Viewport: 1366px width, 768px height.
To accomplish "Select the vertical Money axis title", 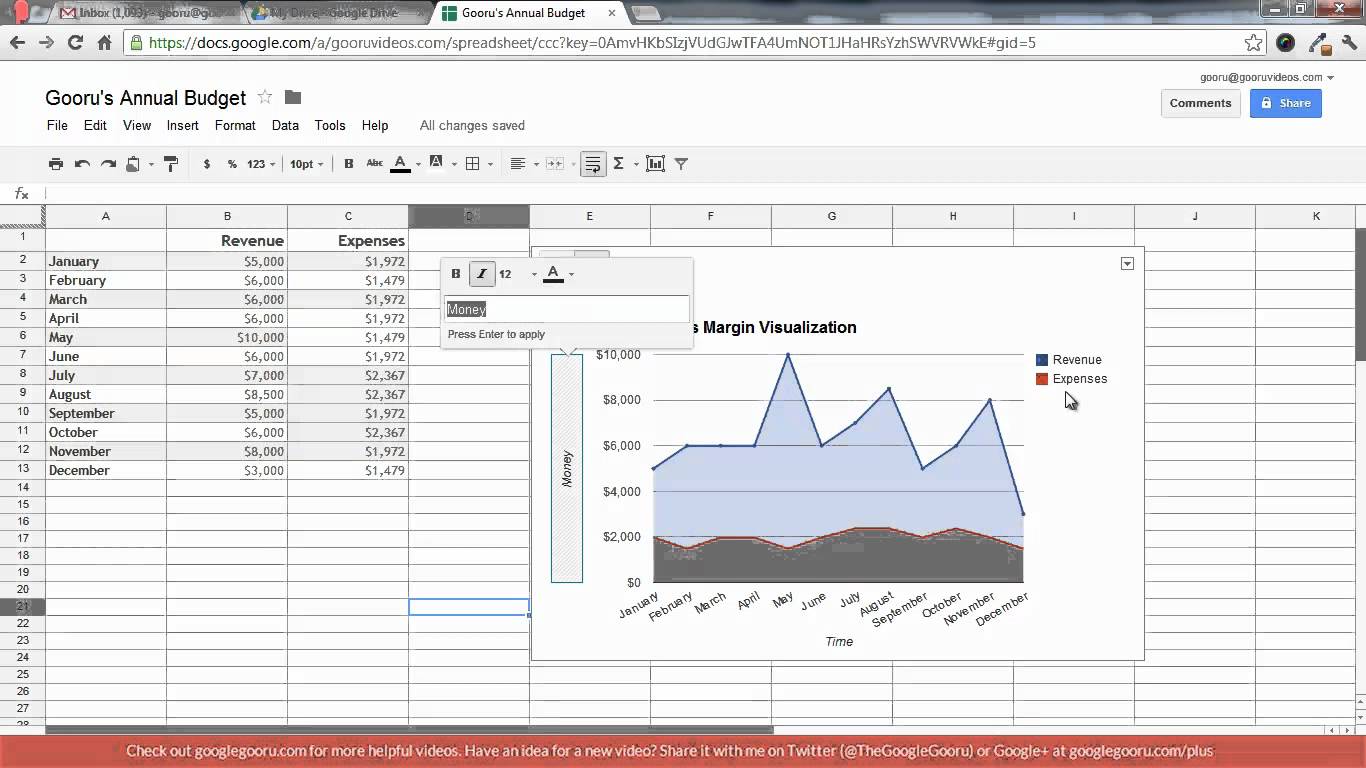I will [x=567, y=468].
